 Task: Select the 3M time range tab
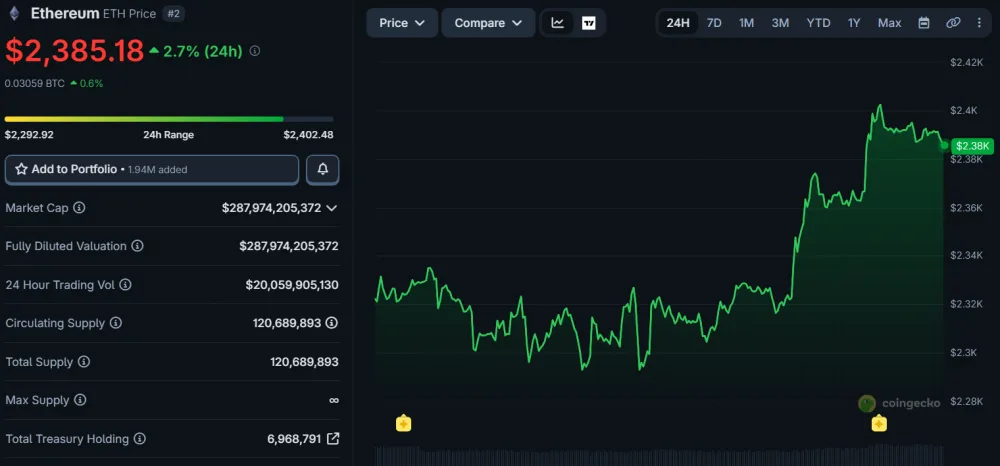point(780,23)
